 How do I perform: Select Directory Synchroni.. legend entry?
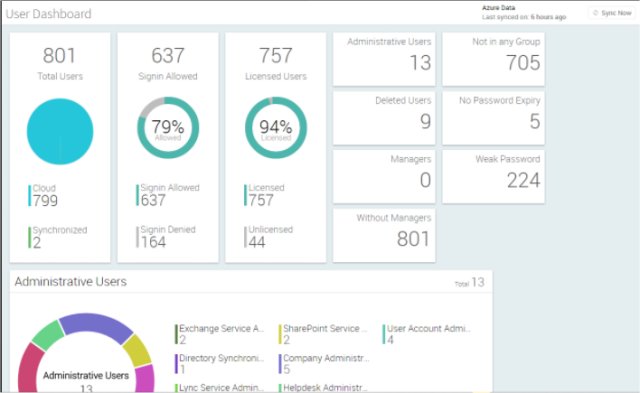point(219,363)
